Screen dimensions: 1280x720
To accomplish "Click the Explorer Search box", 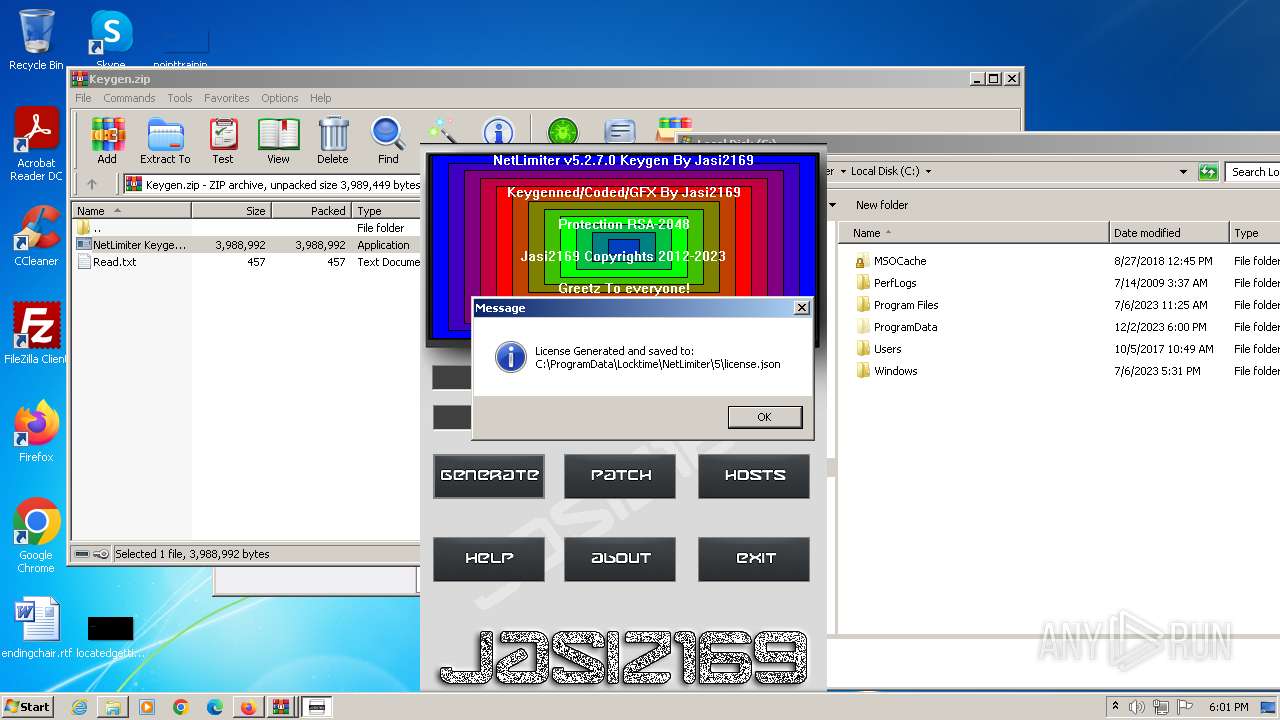I will pyautogui.click(x=1254, y=172).
